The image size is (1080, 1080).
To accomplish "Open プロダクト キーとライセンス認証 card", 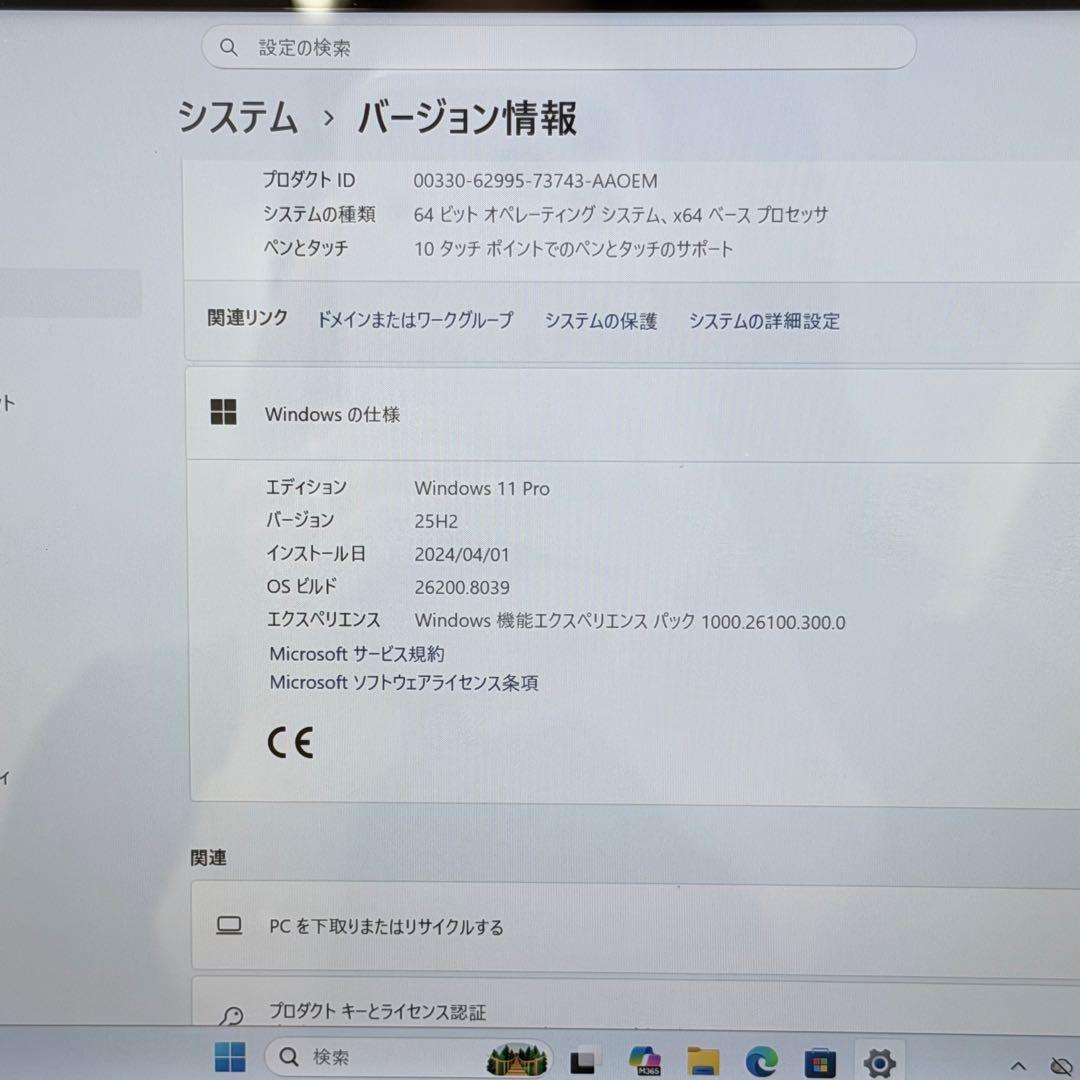I will tap(635, 1002).
